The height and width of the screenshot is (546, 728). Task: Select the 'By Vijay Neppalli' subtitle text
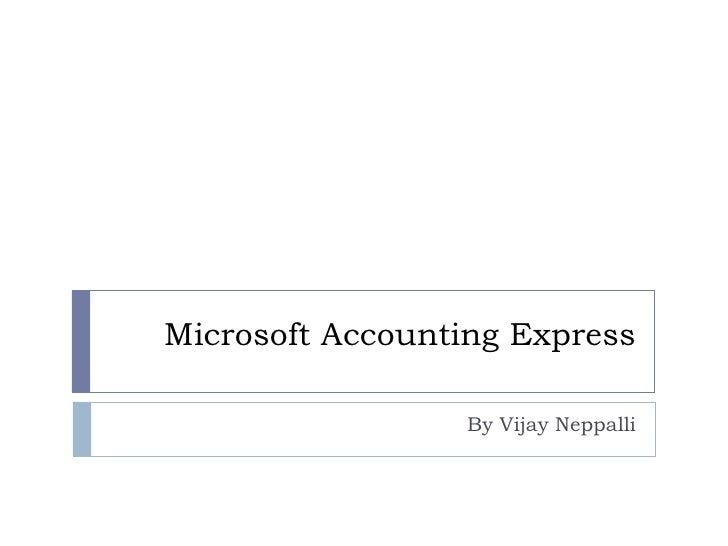(x=551, y=425)
